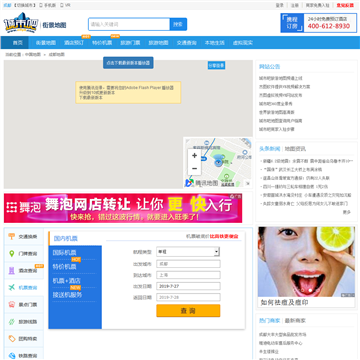Open the 特价机票 navigation tab
Image resolution: width=360 pixels, height=360 pixels.
coord(102,43)
